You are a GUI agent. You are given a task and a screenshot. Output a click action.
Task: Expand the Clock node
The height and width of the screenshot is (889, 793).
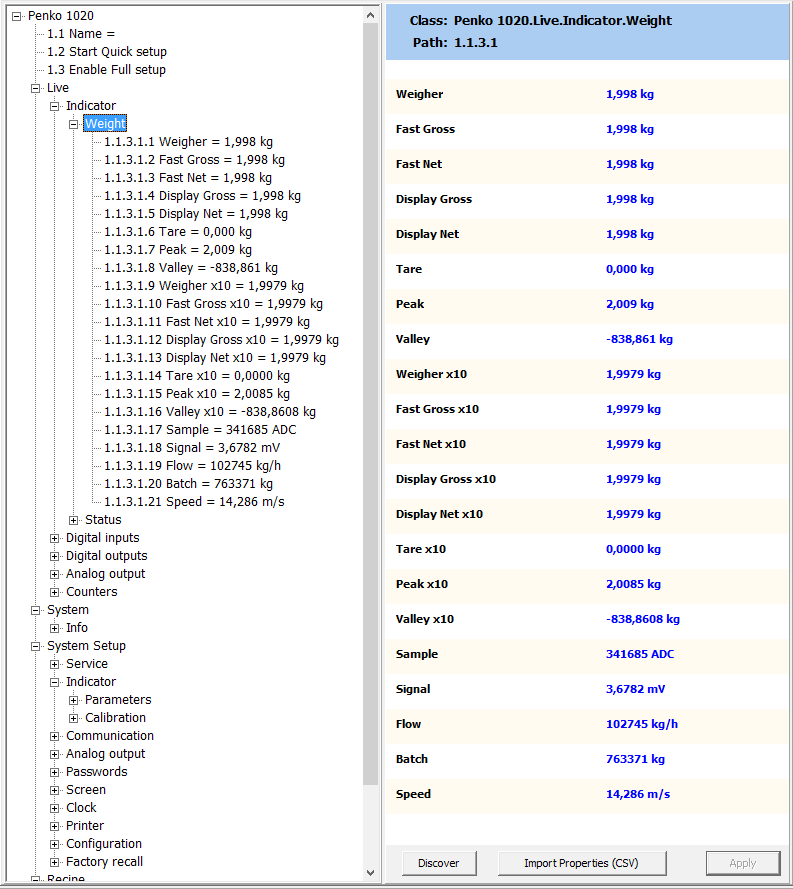click(x=54, y=808)
